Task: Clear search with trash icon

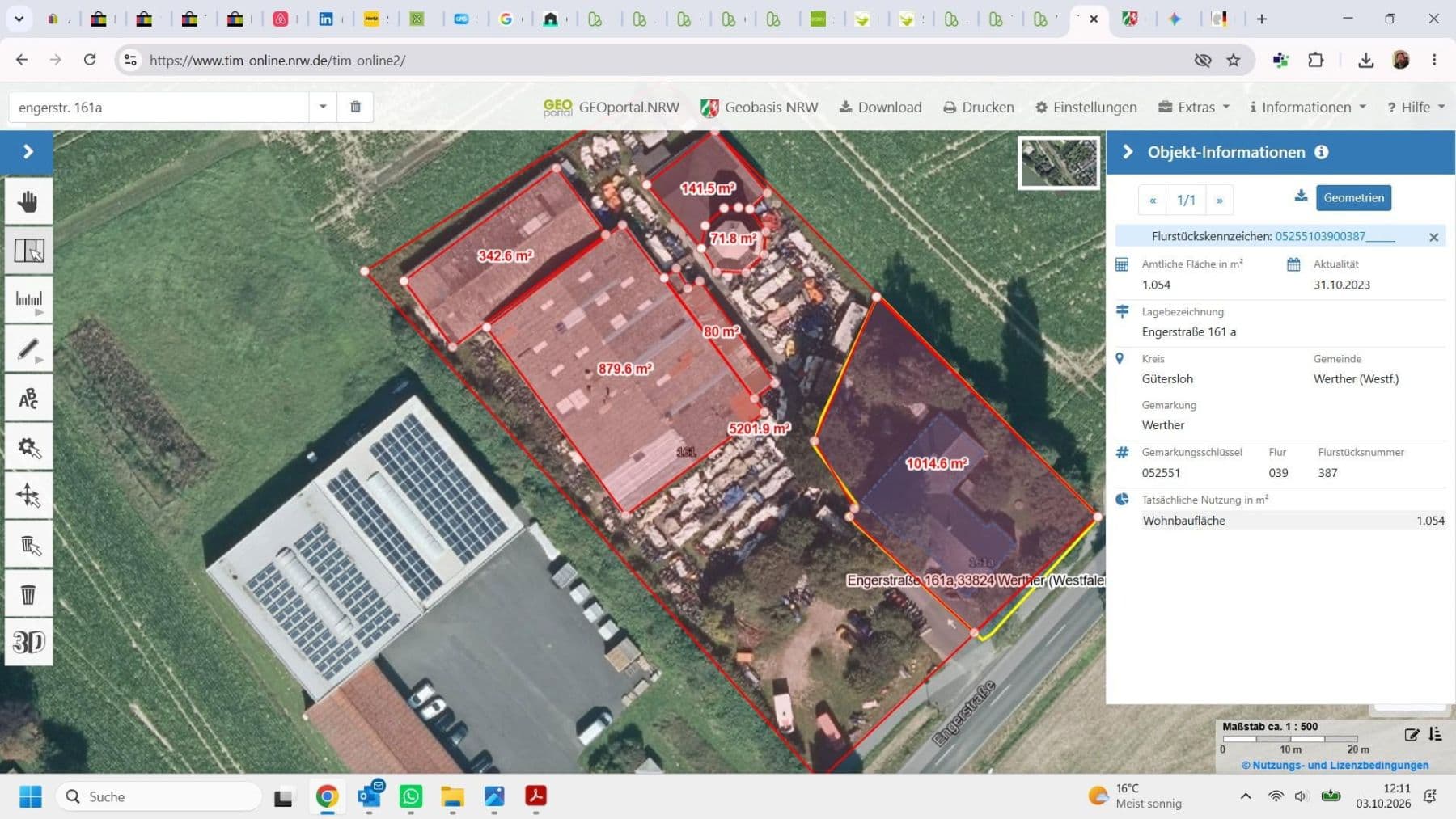Action: pyautogui.click(x=355, y=107)
